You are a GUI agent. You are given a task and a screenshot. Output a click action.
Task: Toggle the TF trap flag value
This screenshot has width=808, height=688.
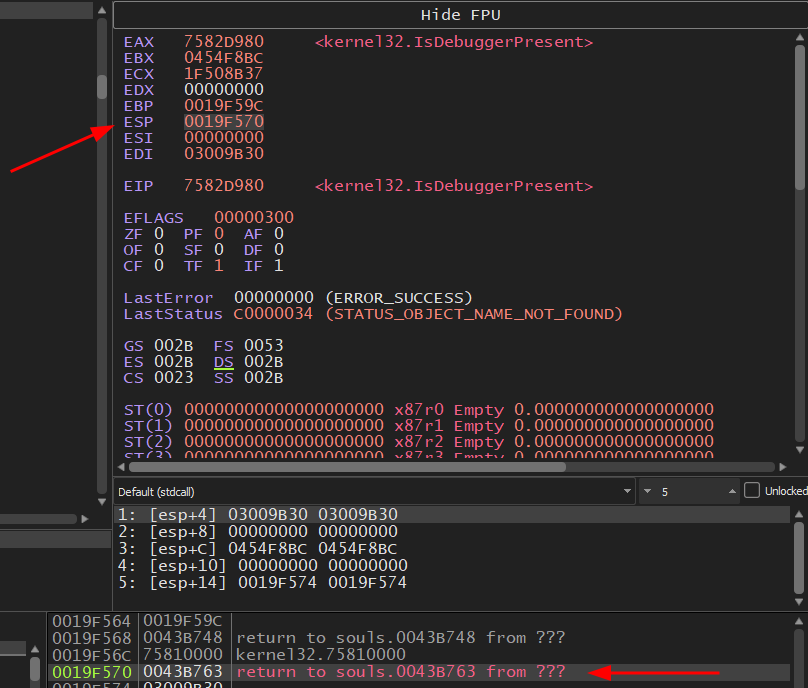click(x=219, y=266)
